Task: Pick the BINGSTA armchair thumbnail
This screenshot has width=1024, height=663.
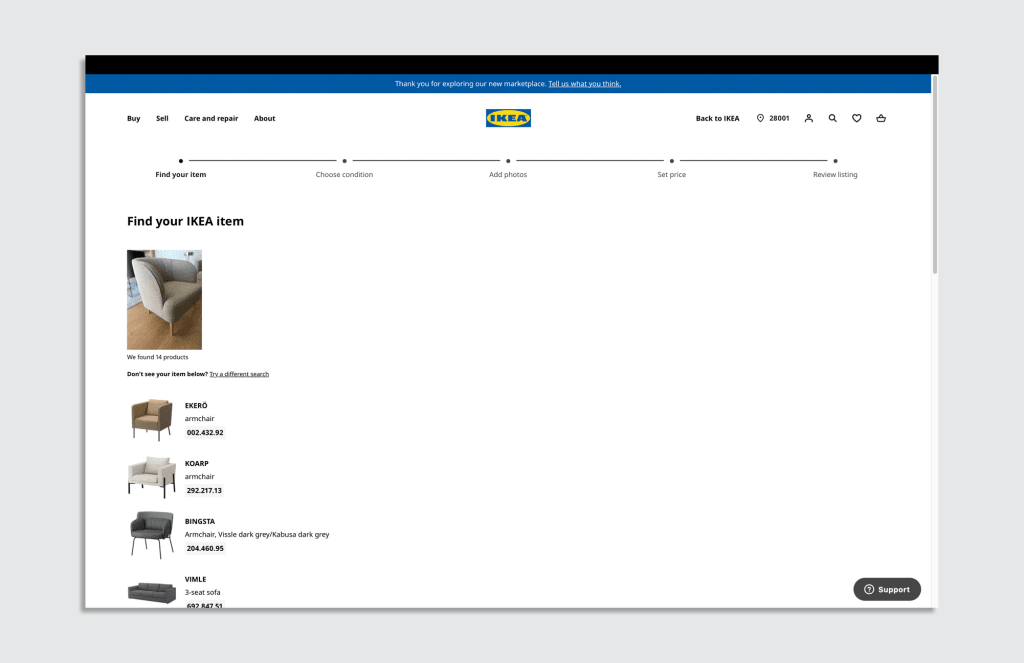Action: 151,534
